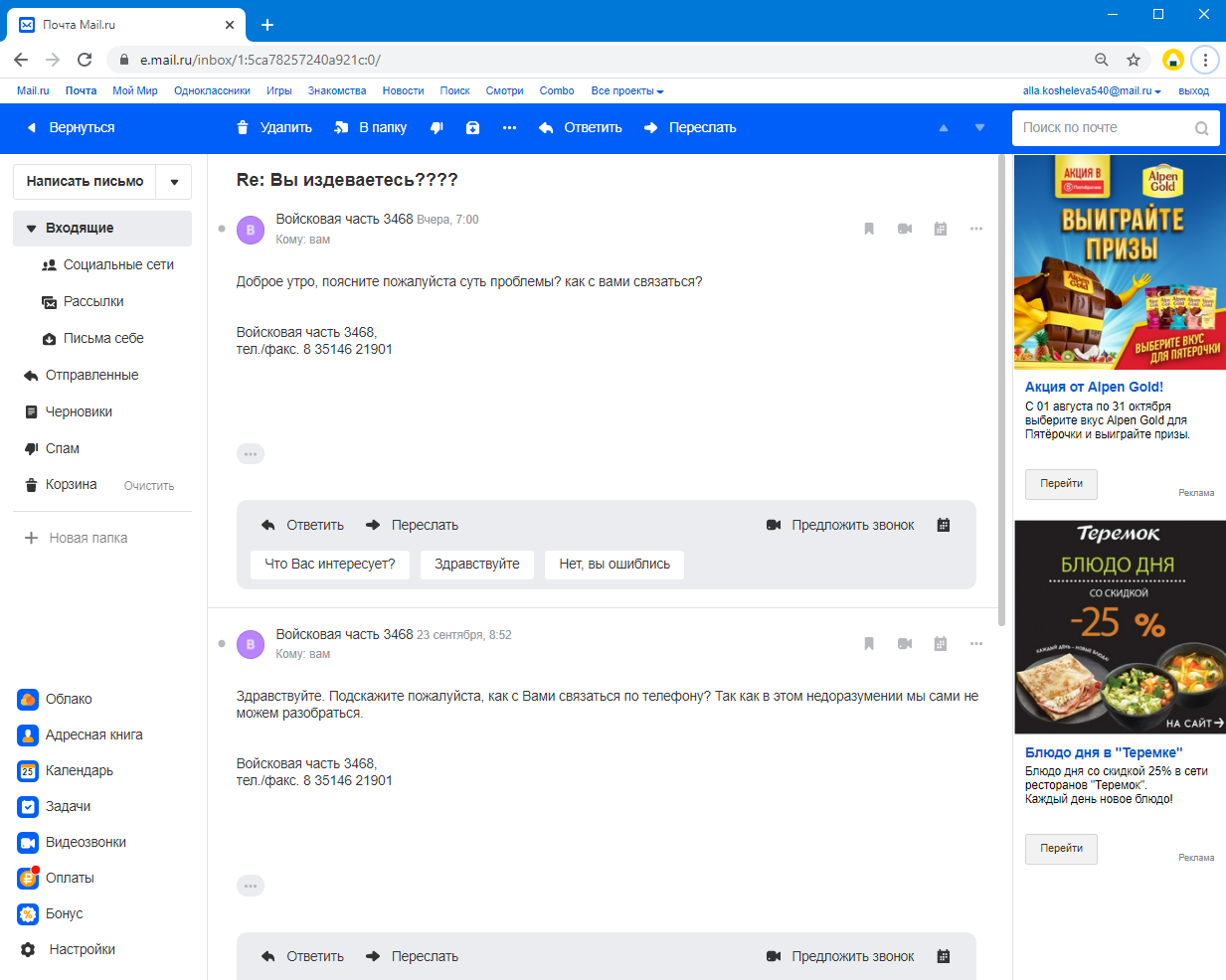Open Задачи from sidebar
1226x980 pixels.
coord(55,806)
